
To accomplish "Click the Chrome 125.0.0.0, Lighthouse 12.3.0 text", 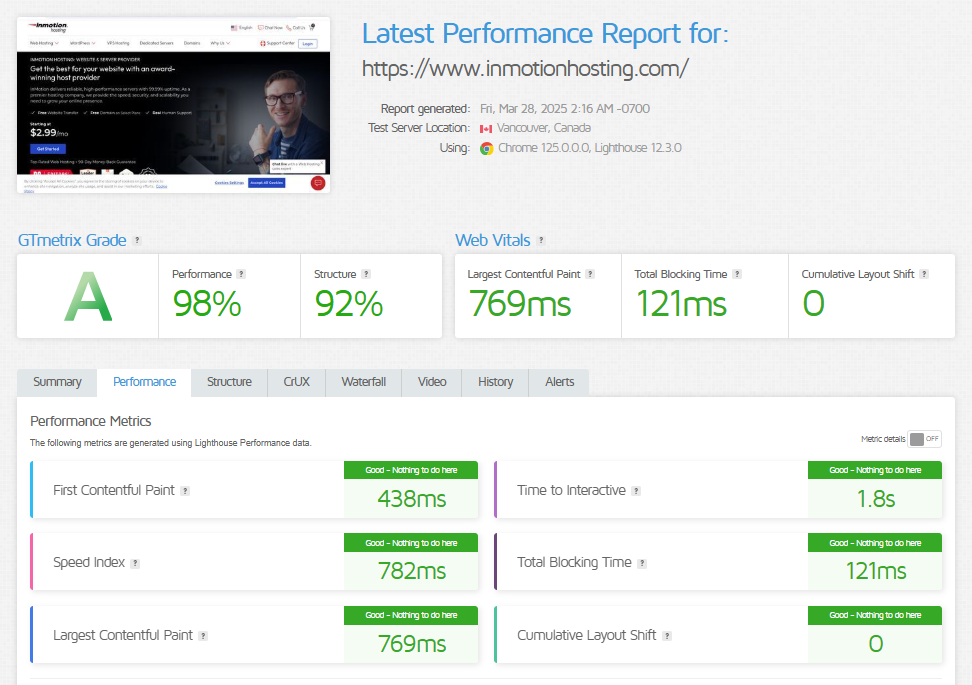I will pyautogui.click(x=590, y=148).
